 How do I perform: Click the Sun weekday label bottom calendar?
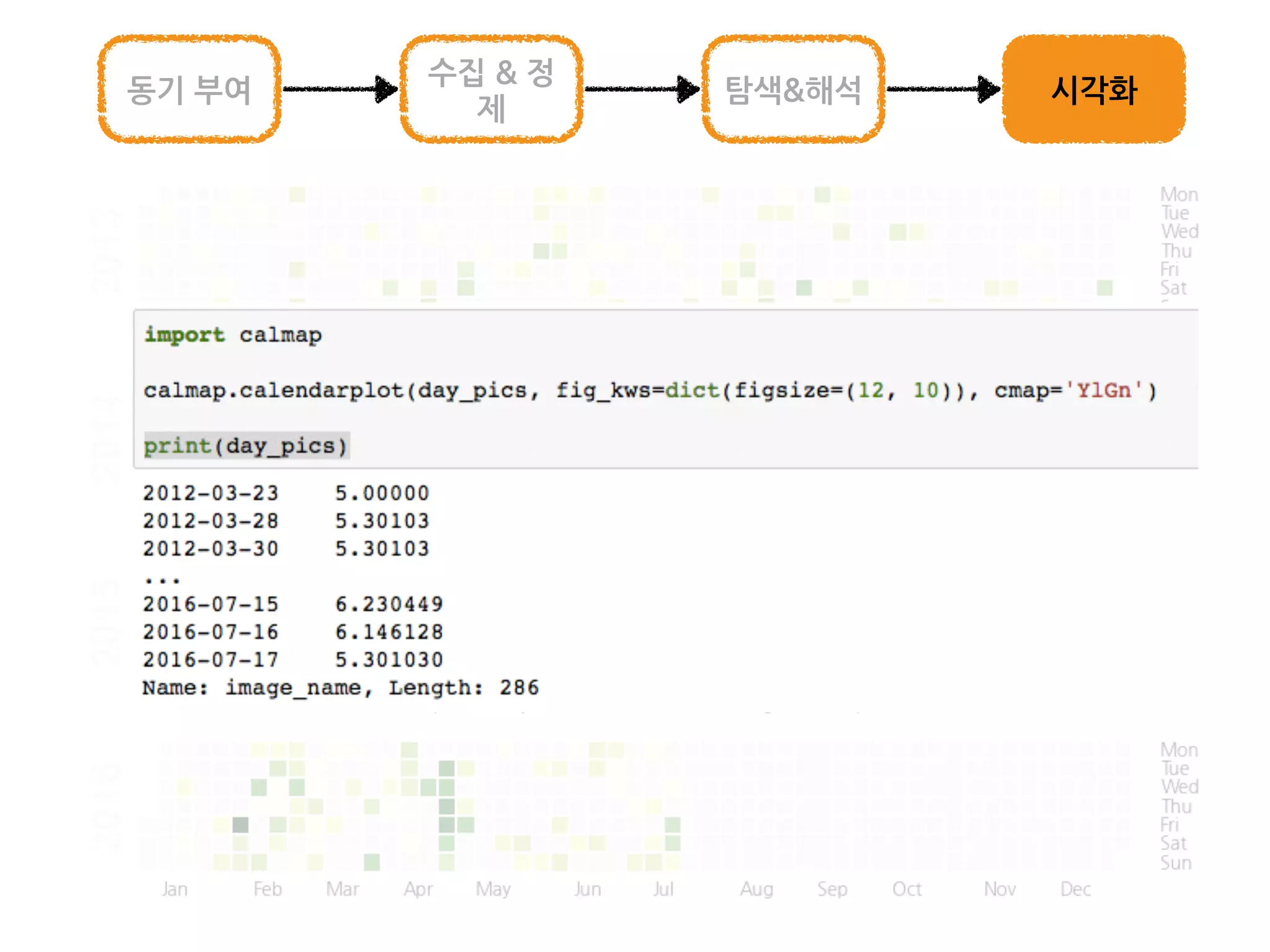(x=1175, y=863)
